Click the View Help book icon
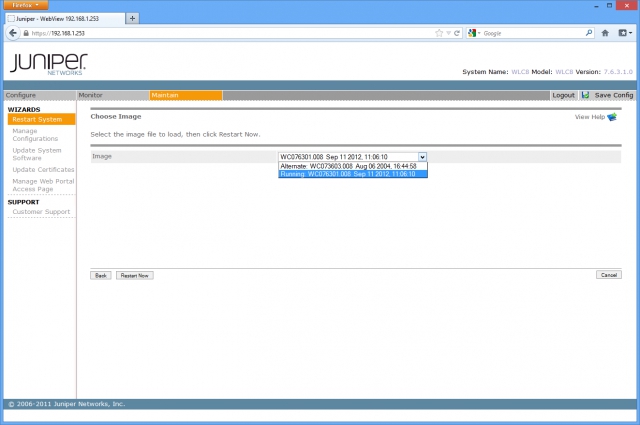The image size is (640, 425). tap(612, 117)
